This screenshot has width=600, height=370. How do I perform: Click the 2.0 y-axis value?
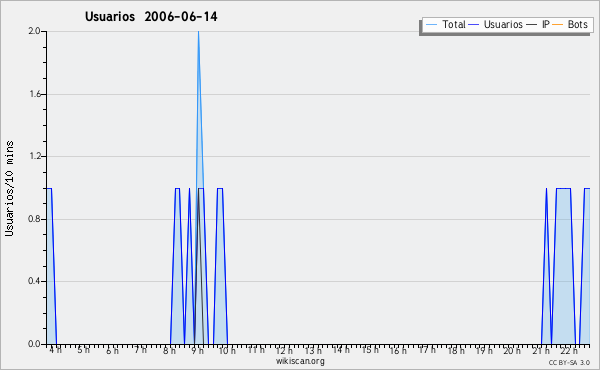pos(34,31)
